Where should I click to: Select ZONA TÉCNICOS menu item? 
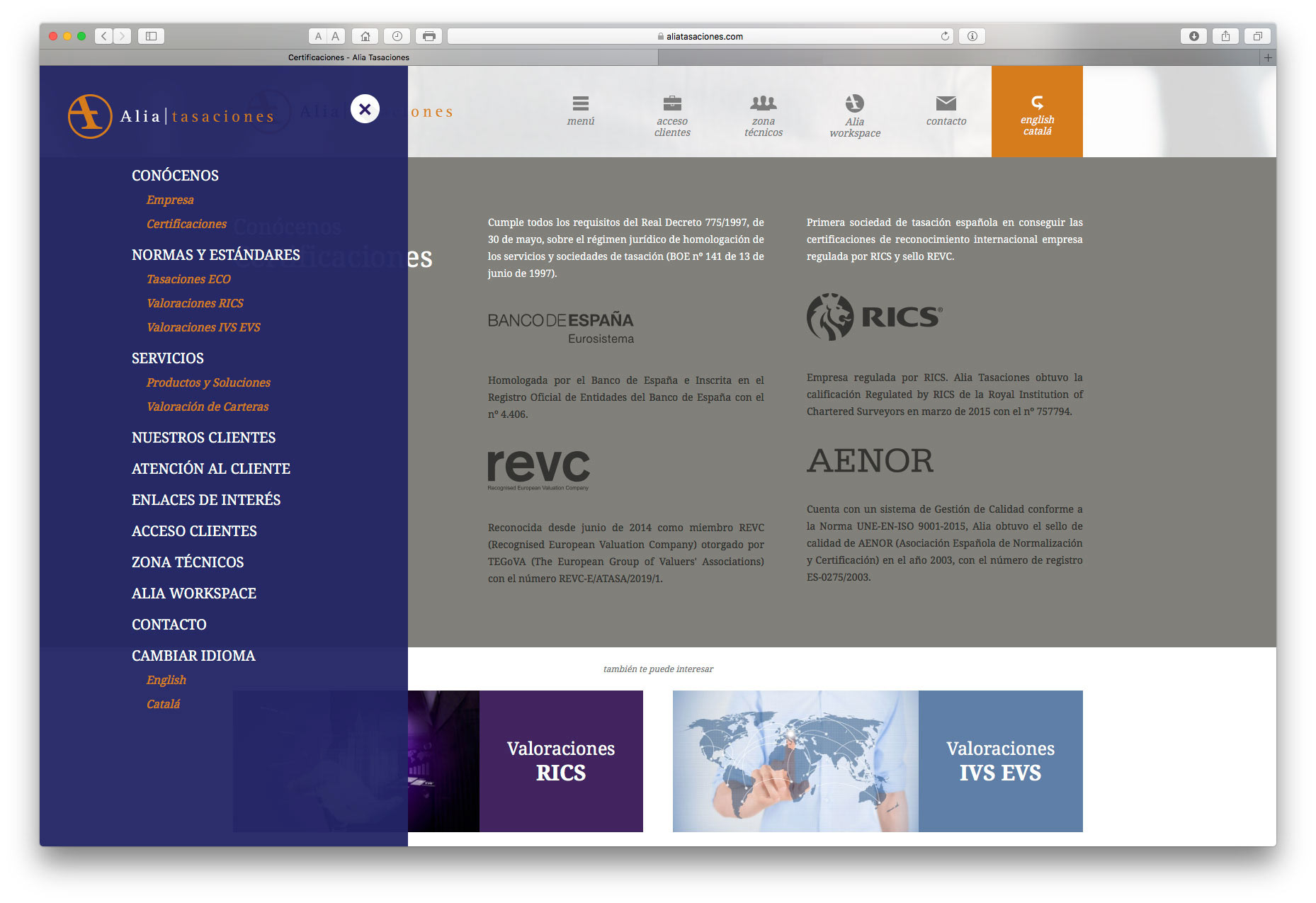click(188, 562)
